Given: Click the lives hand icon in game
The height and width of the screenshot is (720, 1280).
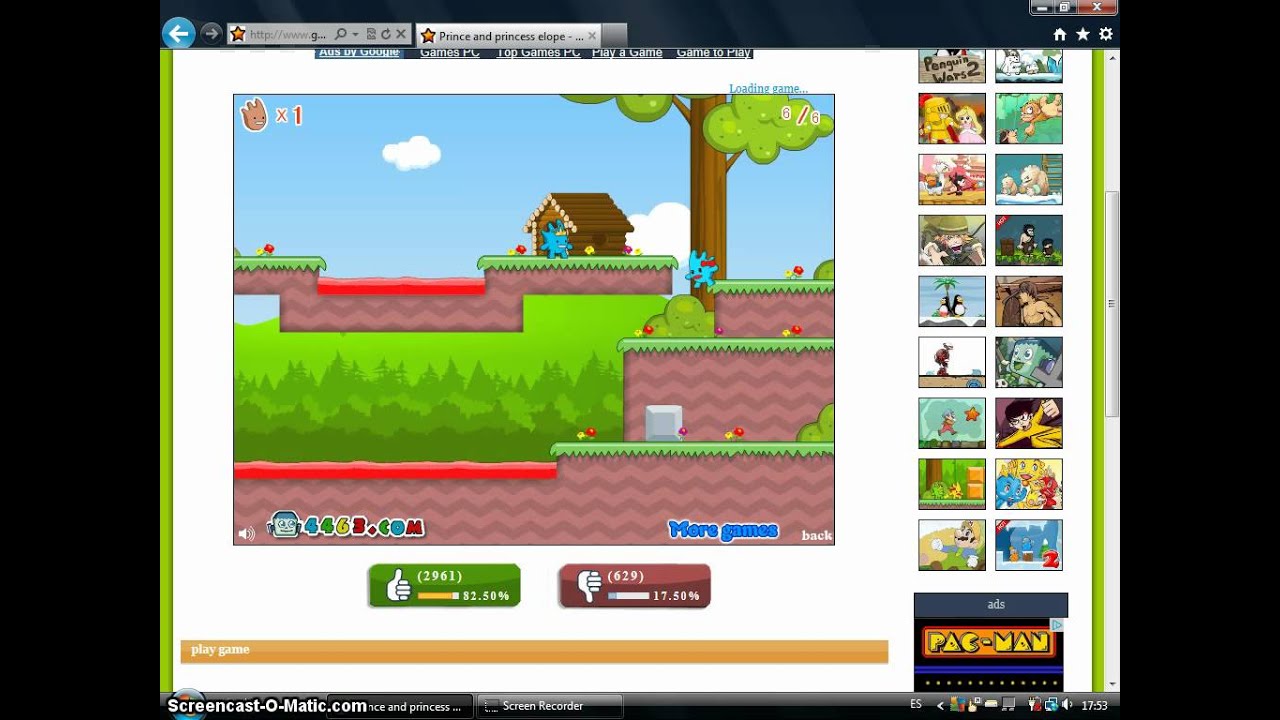Looking at the screenshot, I should point(254,115).
